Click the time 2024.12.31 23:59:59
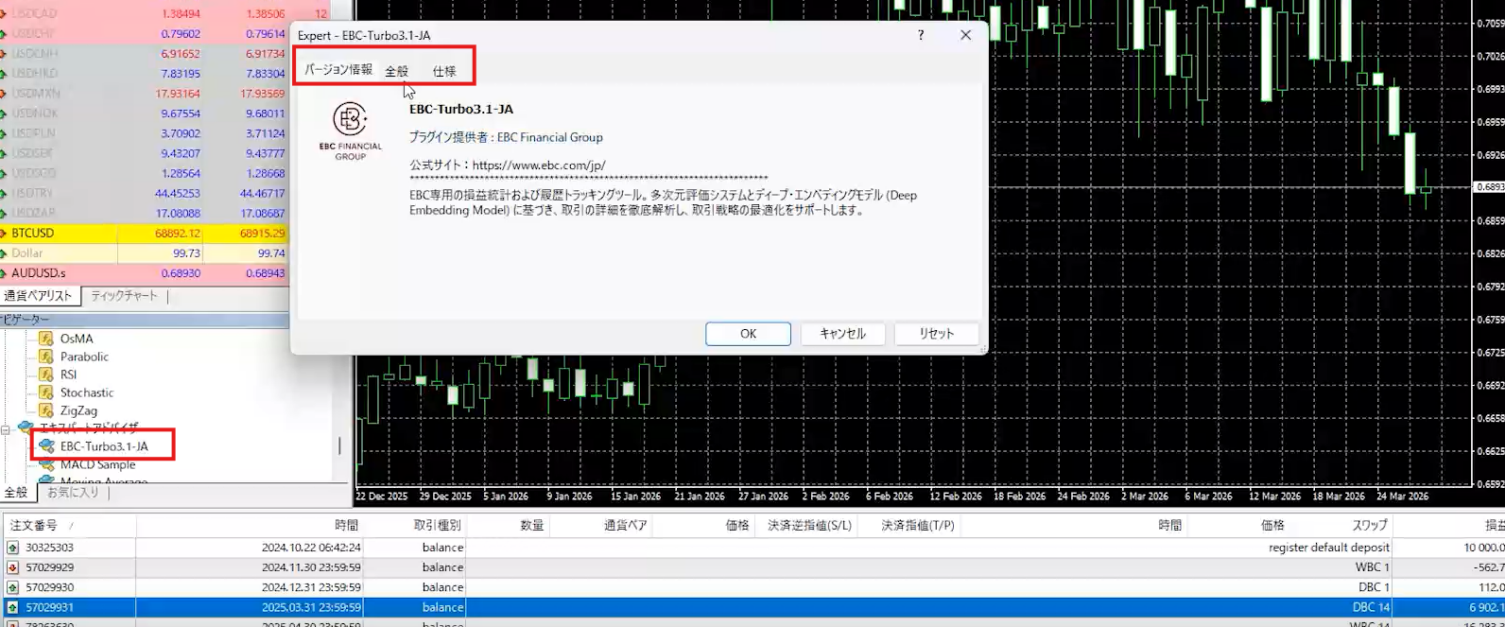 tap(311, 587)
